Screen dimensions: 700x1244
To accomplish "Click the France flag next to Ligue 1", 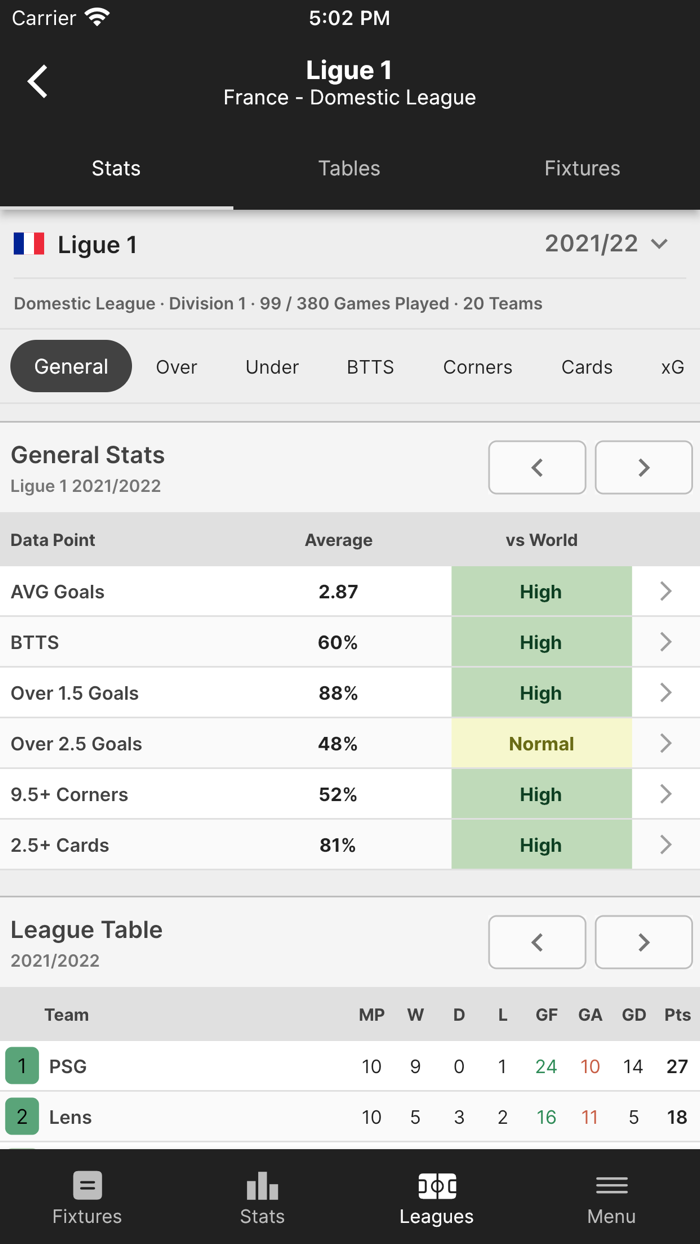I will click(28, 243).
